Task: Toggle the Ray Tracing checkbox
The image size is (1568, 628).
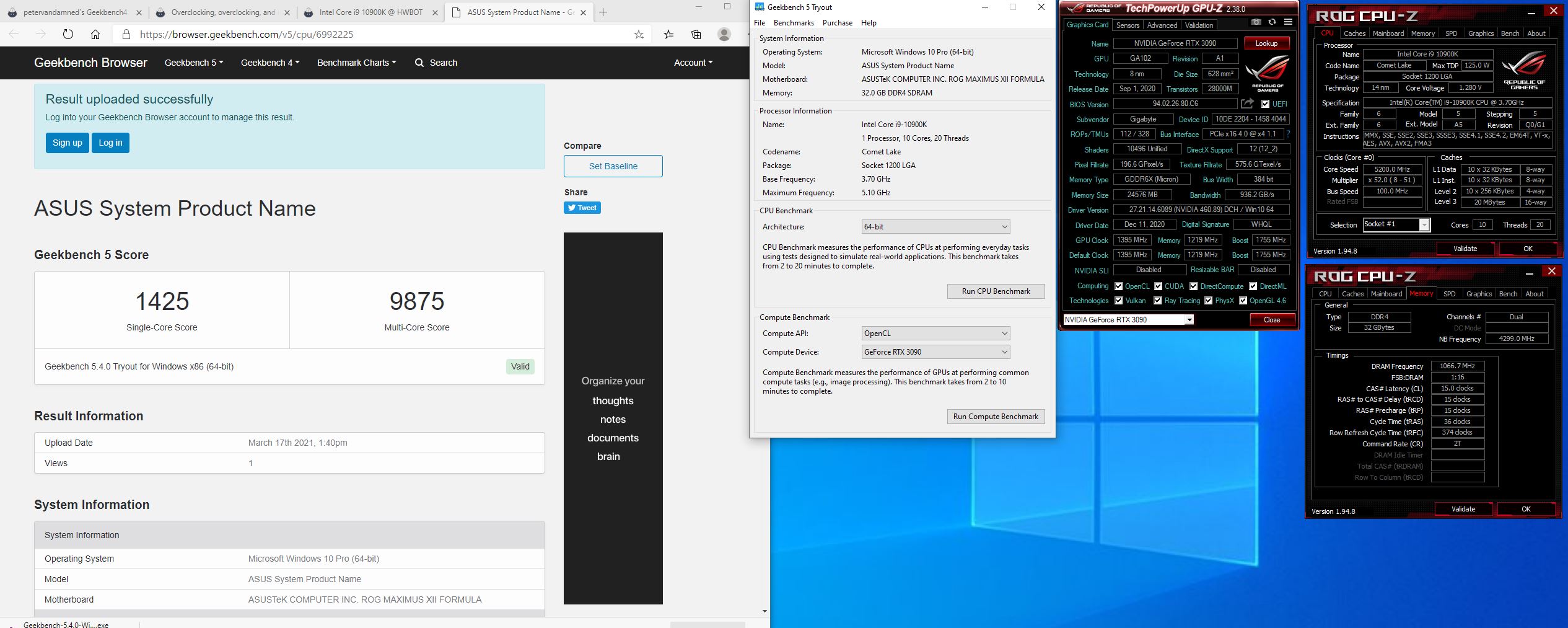Action: [1157, 301]
